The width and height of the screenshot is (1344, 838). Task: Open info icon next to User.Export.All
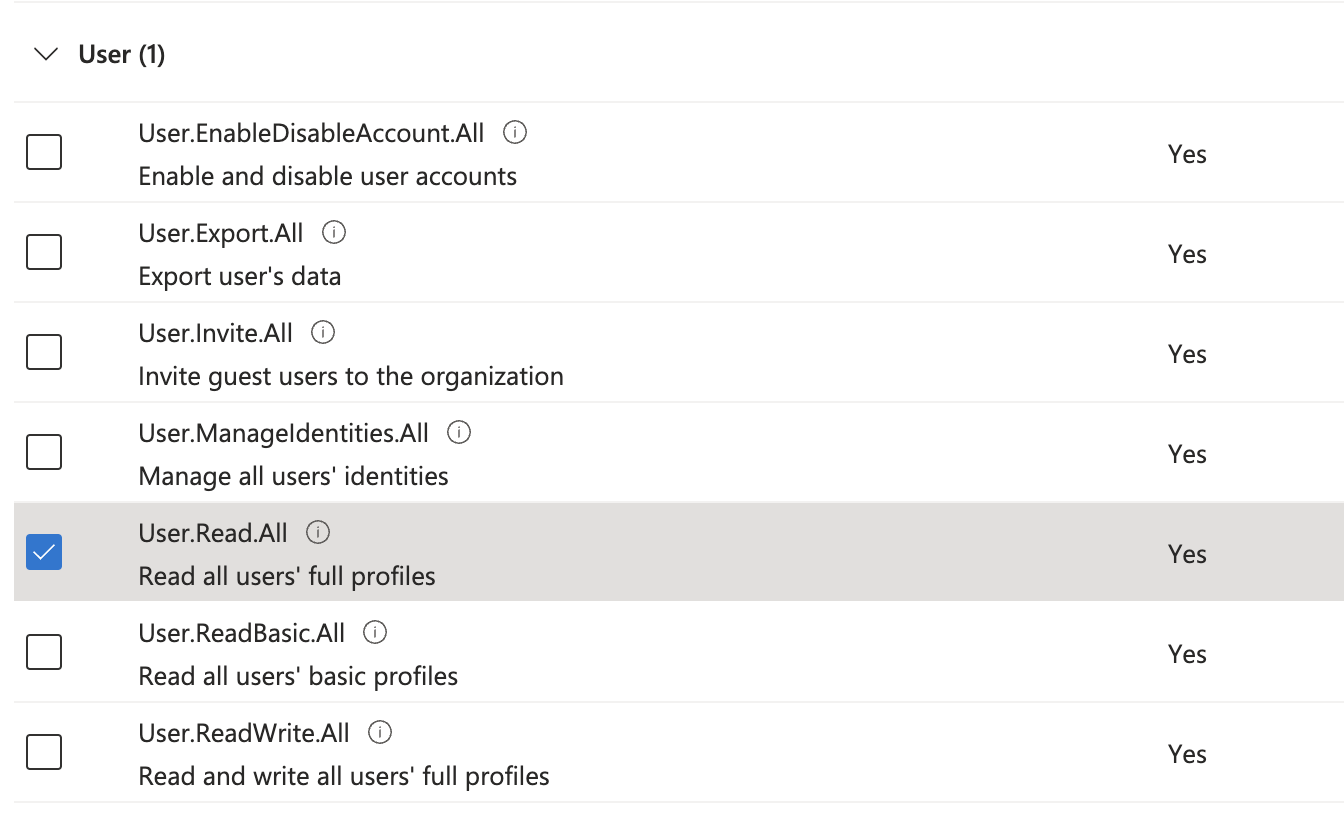tap(334, 232)
